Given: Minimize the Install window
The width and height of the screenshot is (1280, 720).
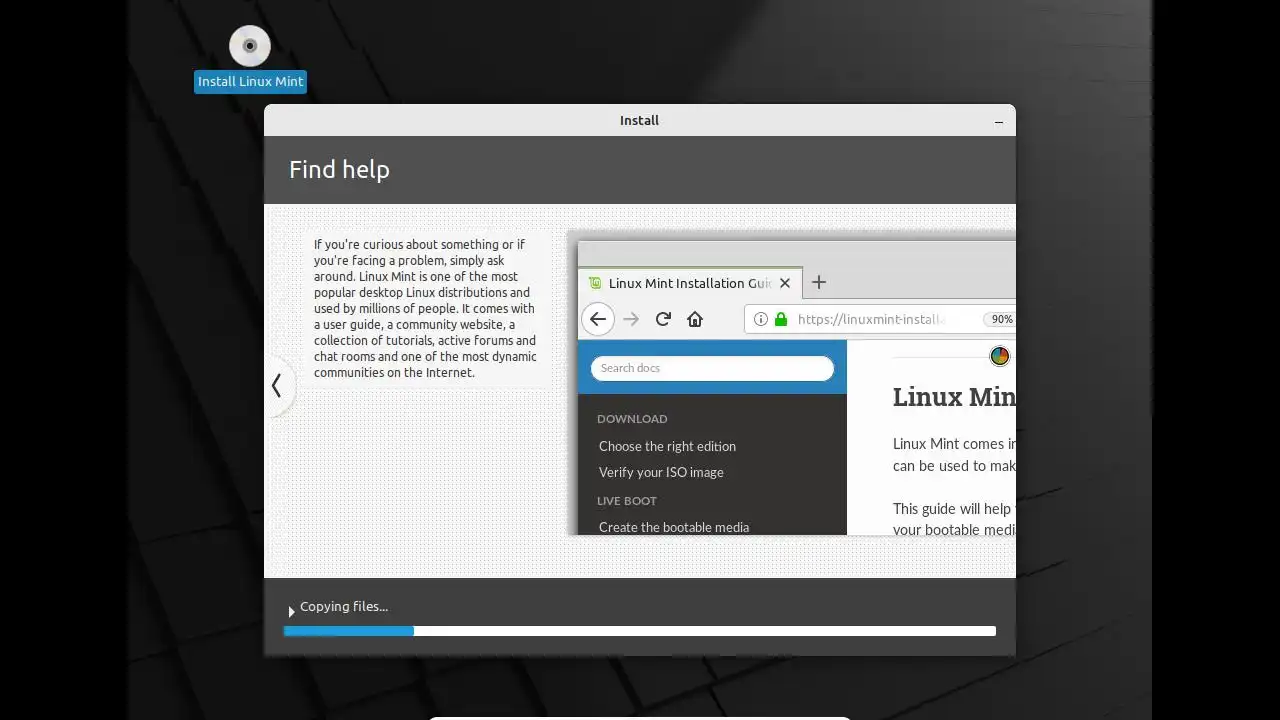Looking at the screenshot, I should click(x=998, y=121).
